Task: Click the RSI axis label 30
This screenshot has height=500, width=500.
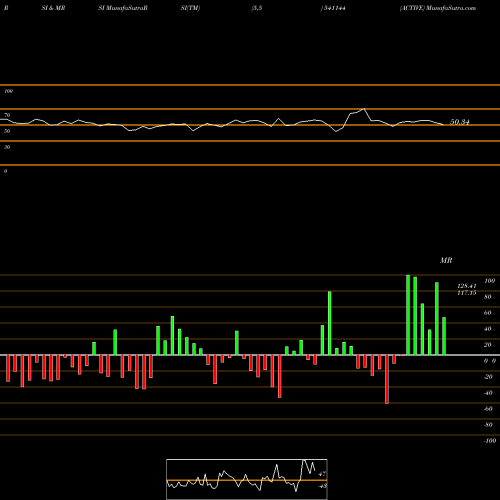Action: pos(7,147)
